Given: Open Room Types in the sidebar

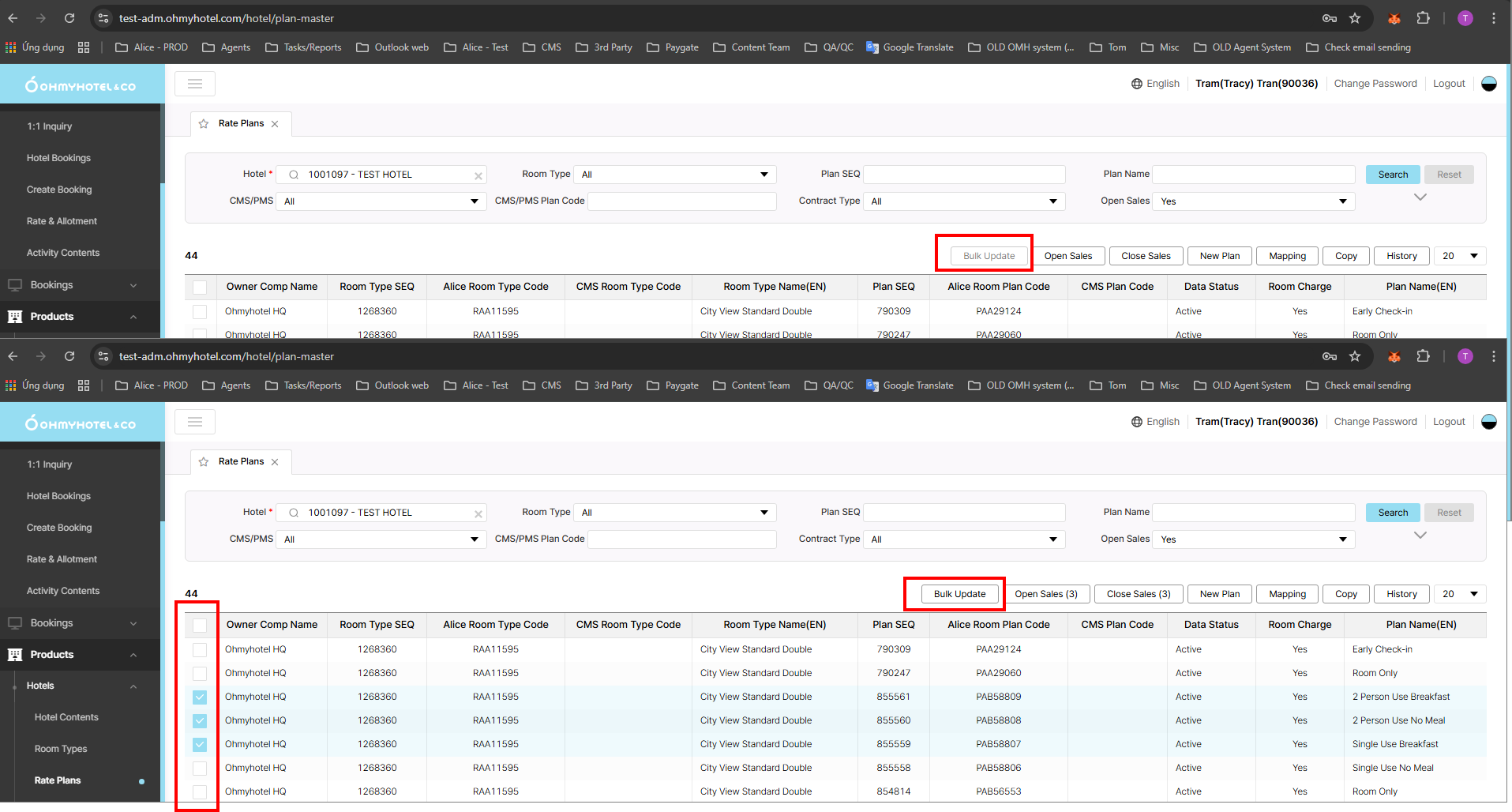Looking at the screenshot, I should pyautogui.click(x=61, y=749).
